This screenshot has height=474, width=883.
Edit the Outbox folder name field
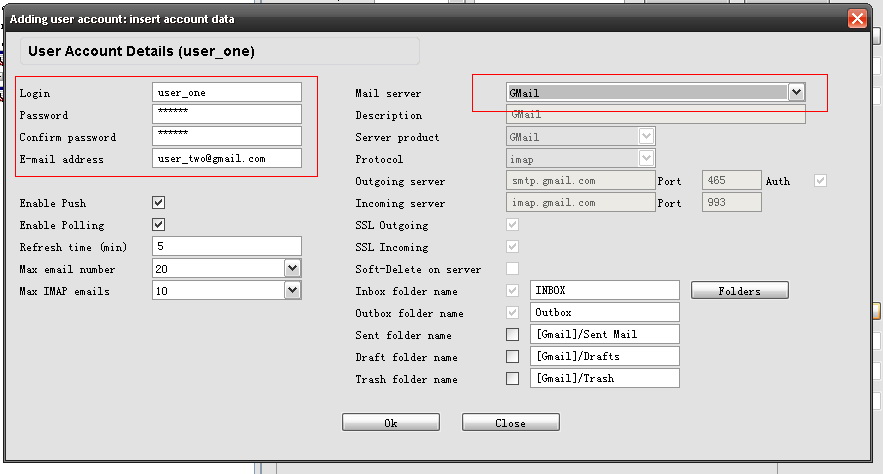click(605, 312)
